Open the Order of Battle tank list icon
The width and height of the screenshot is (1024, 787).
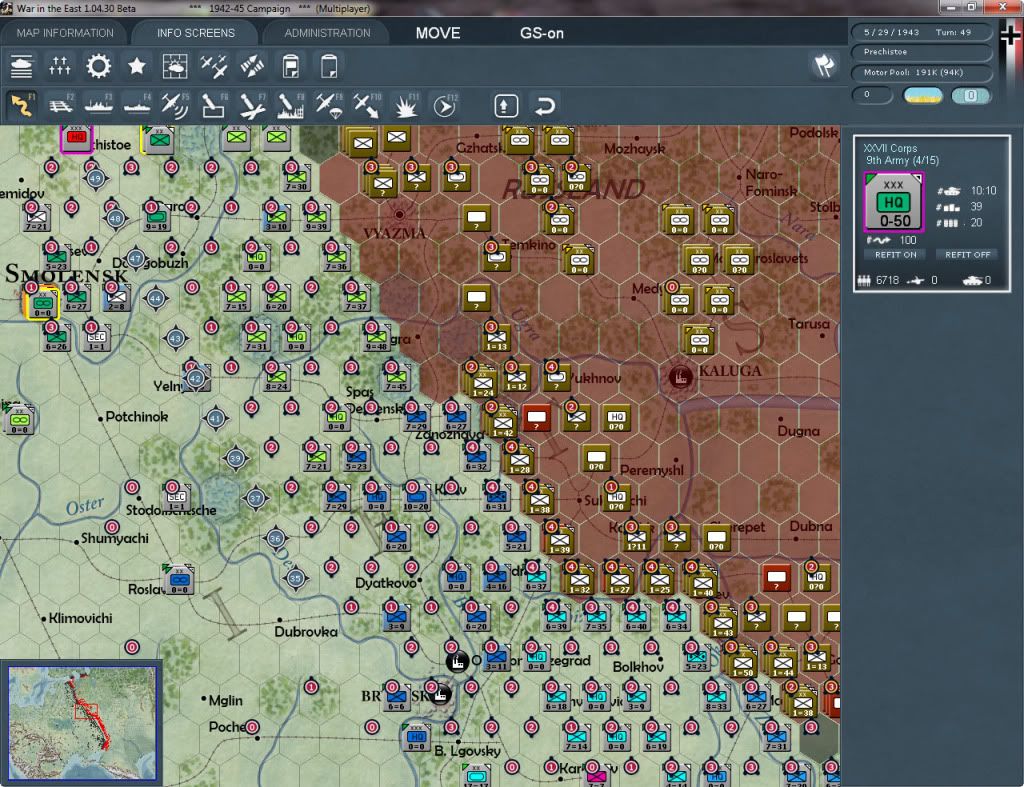[21, 66]
